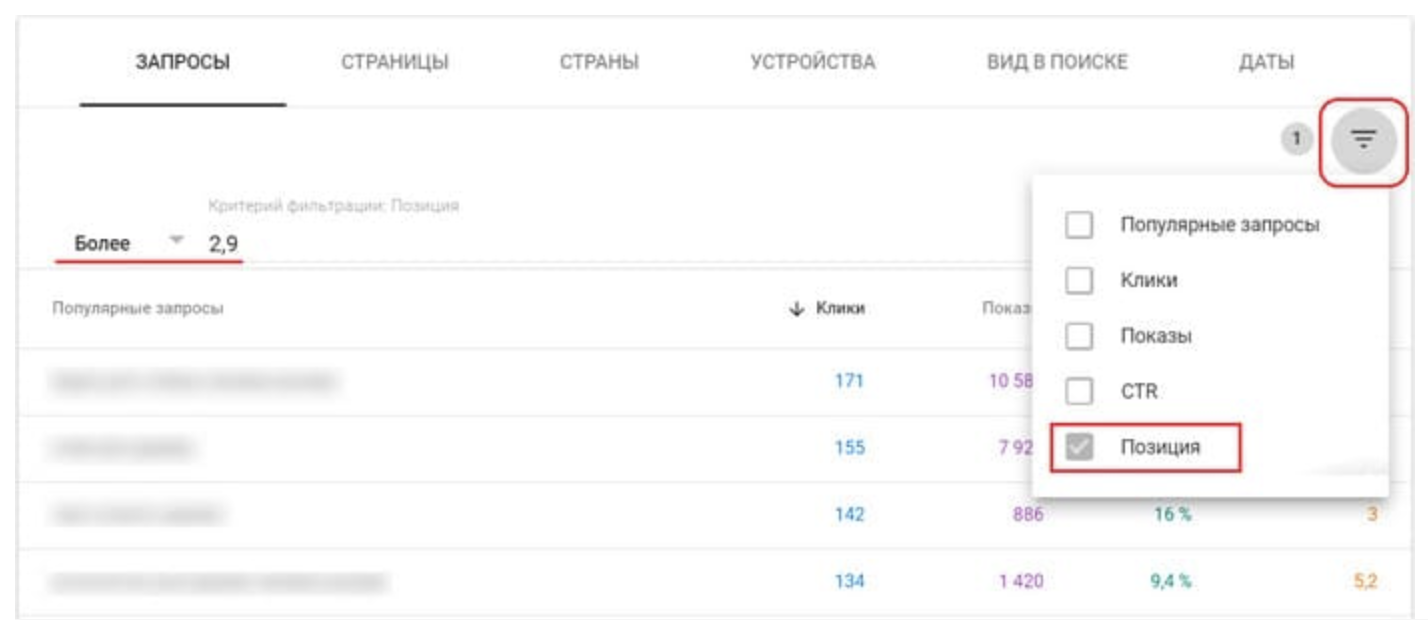Viewport: 1428px width, 620px height.
Task: Check the Популярные запросы filter checkbox
Action: pos(1079,225)
